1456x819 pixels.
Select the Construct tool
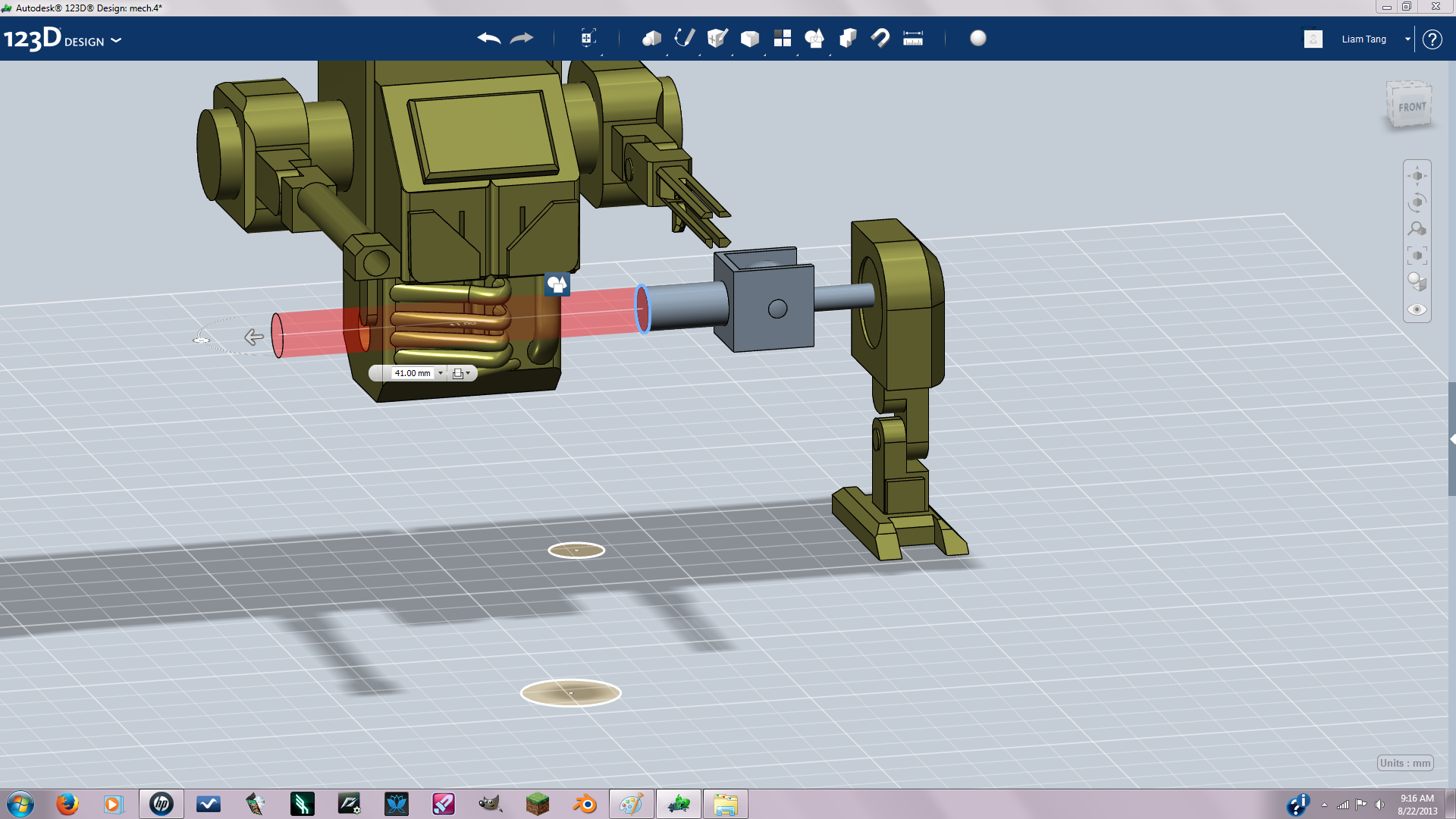[x=717, y=38]
